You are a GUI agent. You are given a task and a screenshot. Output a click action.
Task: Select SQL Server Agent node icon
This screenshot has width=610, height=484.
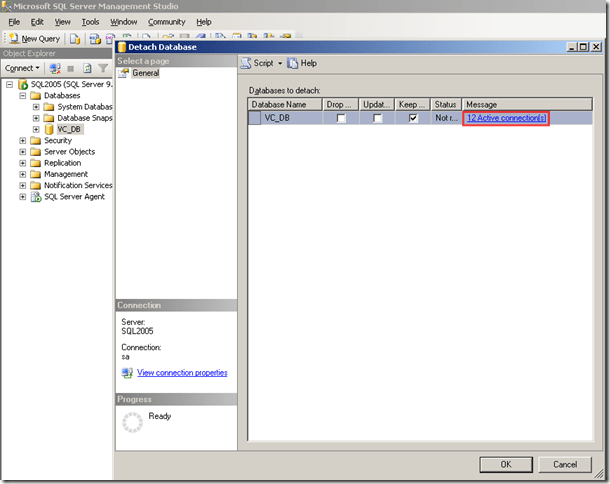[x=36, y=196]
